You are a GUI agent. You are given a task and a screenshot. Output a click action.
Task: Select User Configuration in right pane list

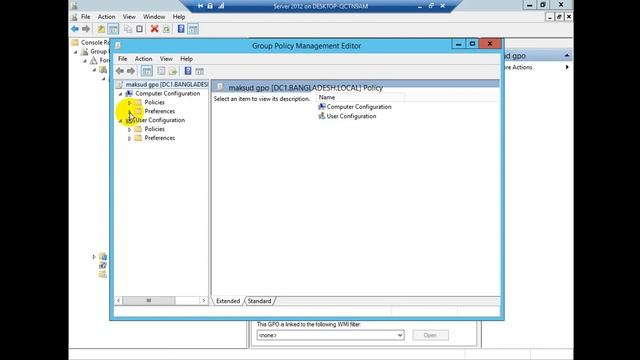click(351, 116)
